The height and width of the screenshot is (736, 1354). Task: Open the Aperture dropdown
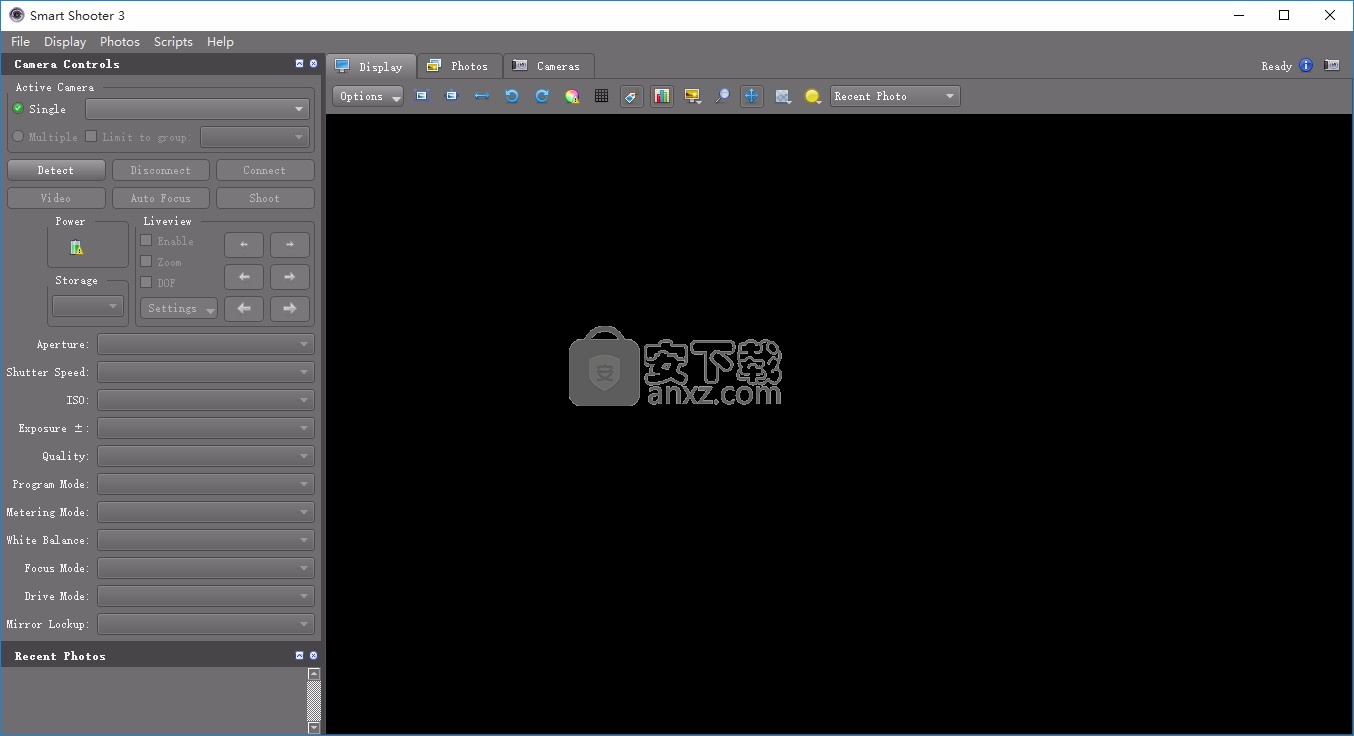coord(206,344)
